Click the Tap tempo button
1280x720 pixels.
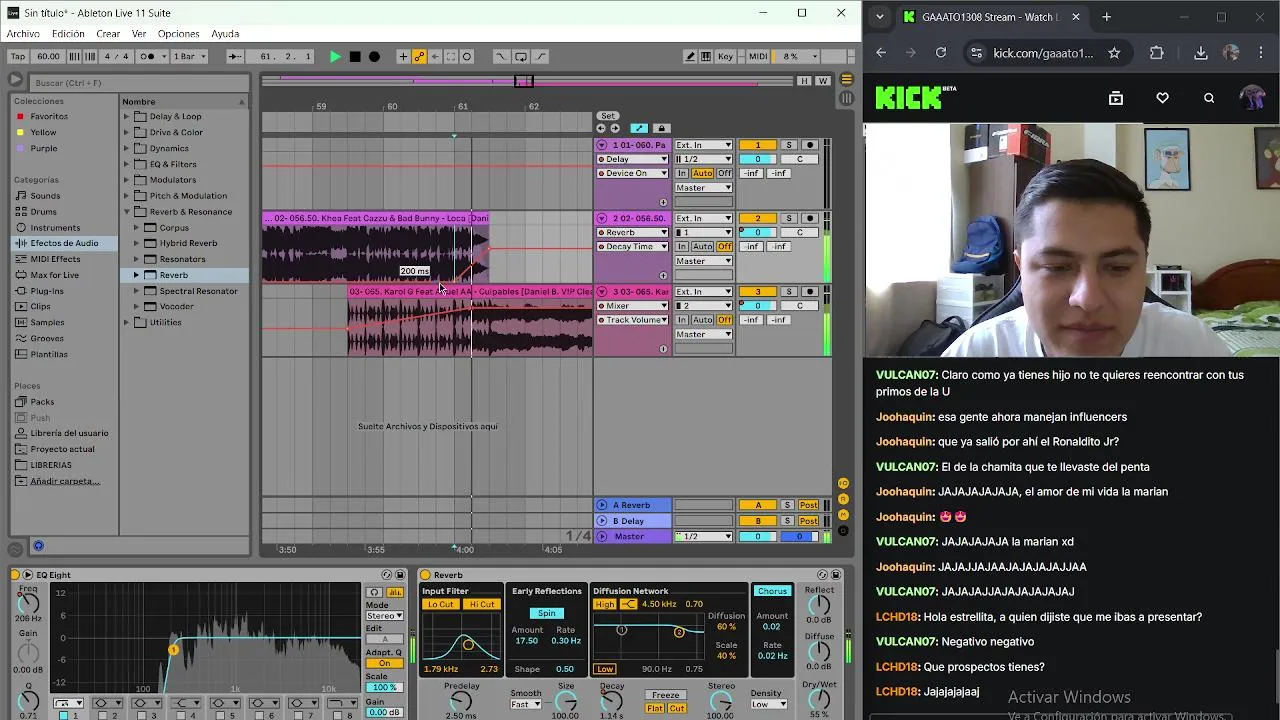(19, 57)
